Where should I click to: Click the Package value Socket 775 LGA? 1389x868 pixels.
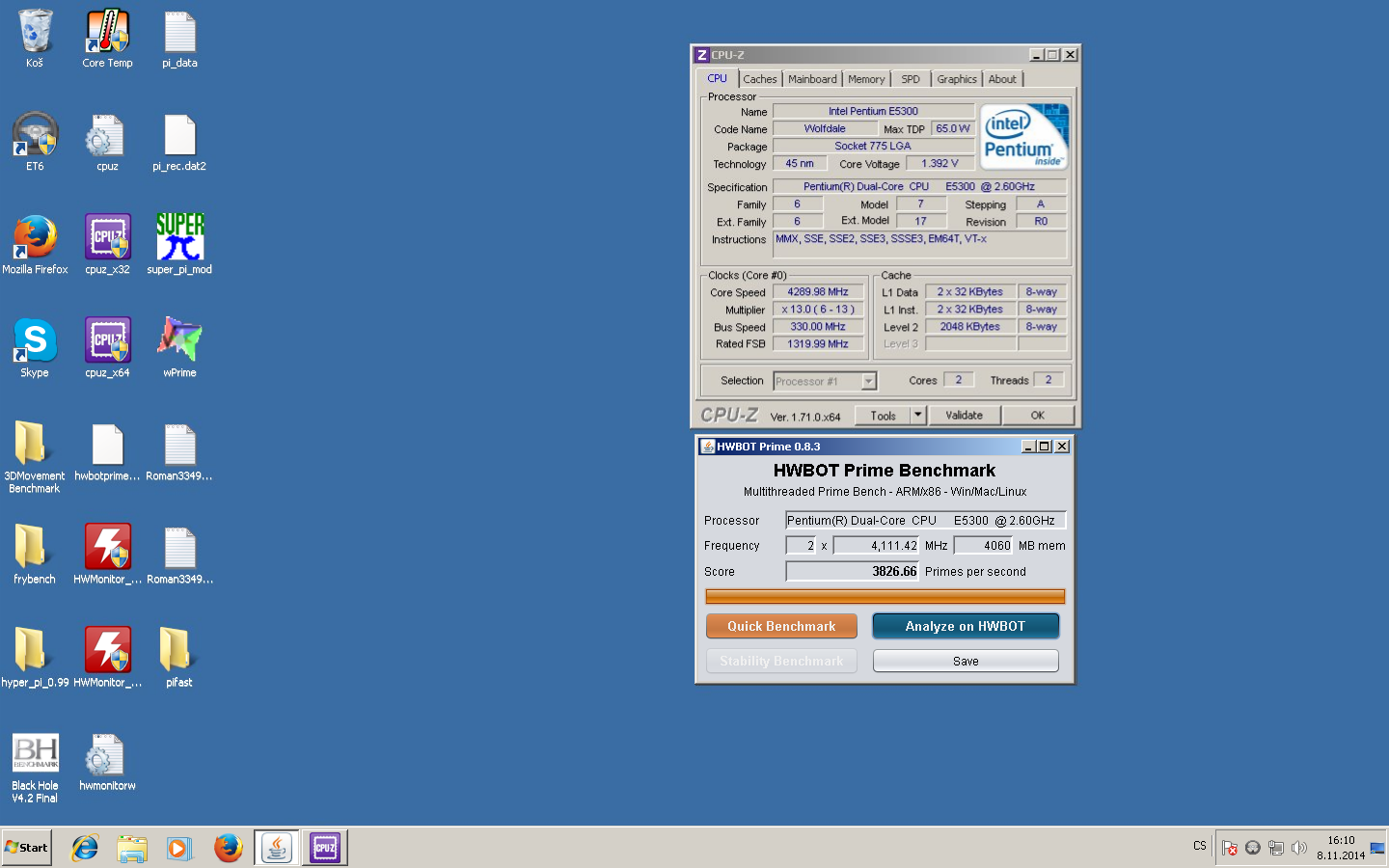(873, 147)
